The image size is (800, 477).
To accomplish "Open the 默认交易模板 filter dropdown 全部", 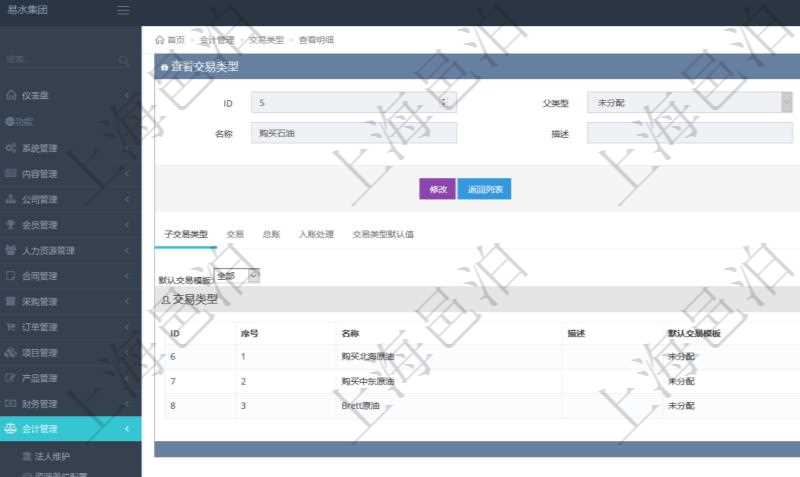I will click(x=237, y=276).
